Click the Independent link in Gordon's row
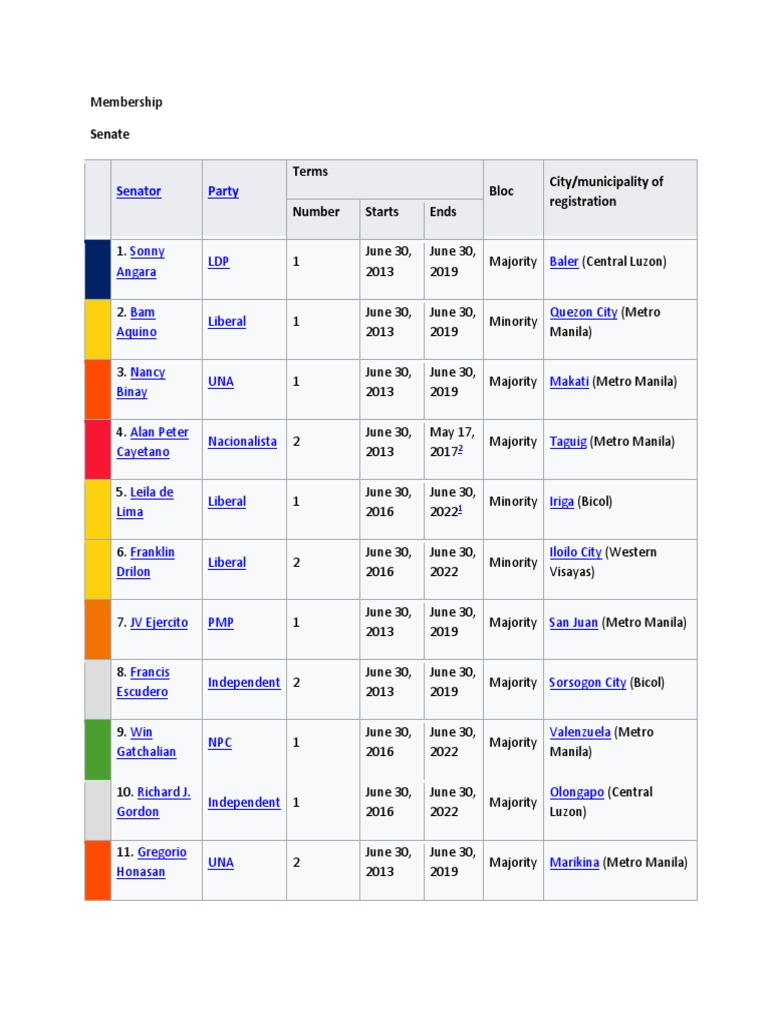This screenshot has width=768, height=1024. point(244,803)
